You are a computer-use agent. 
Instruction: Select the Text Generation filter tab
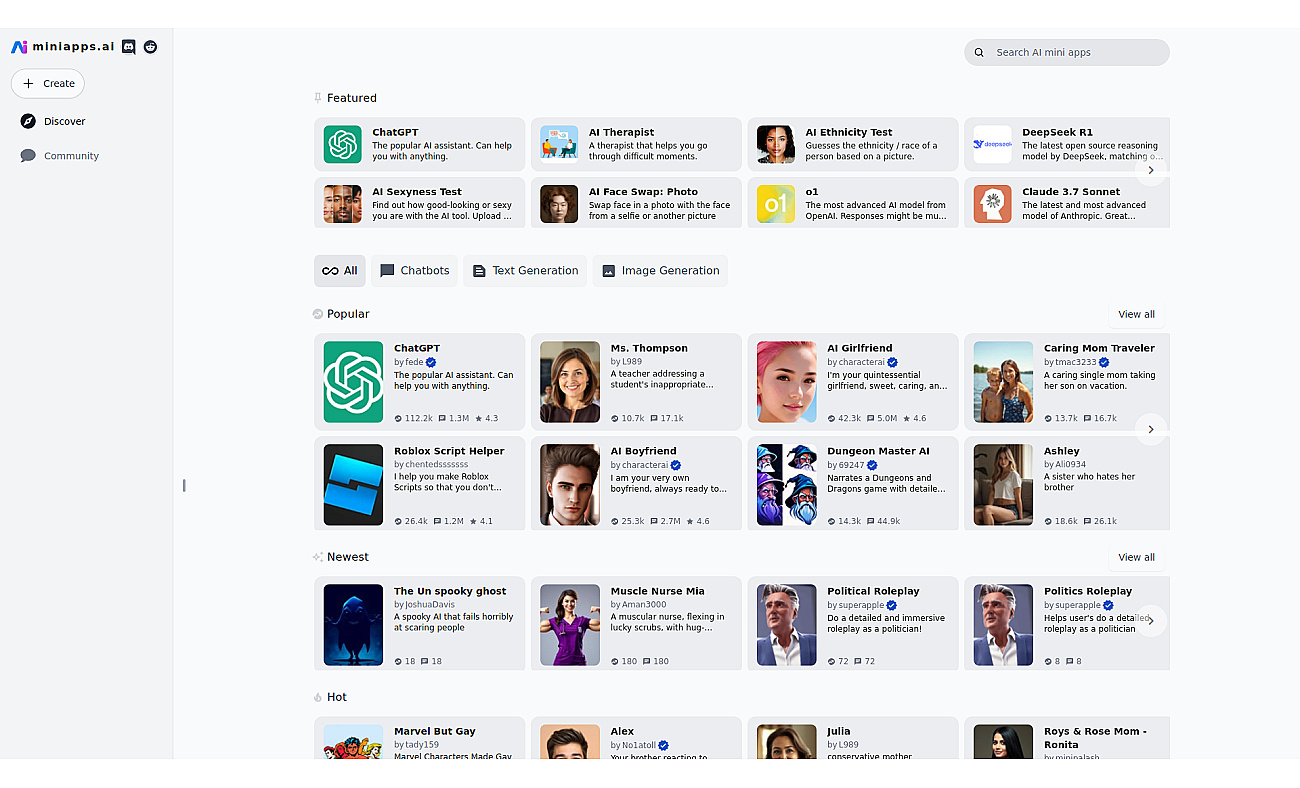(525, 271)
